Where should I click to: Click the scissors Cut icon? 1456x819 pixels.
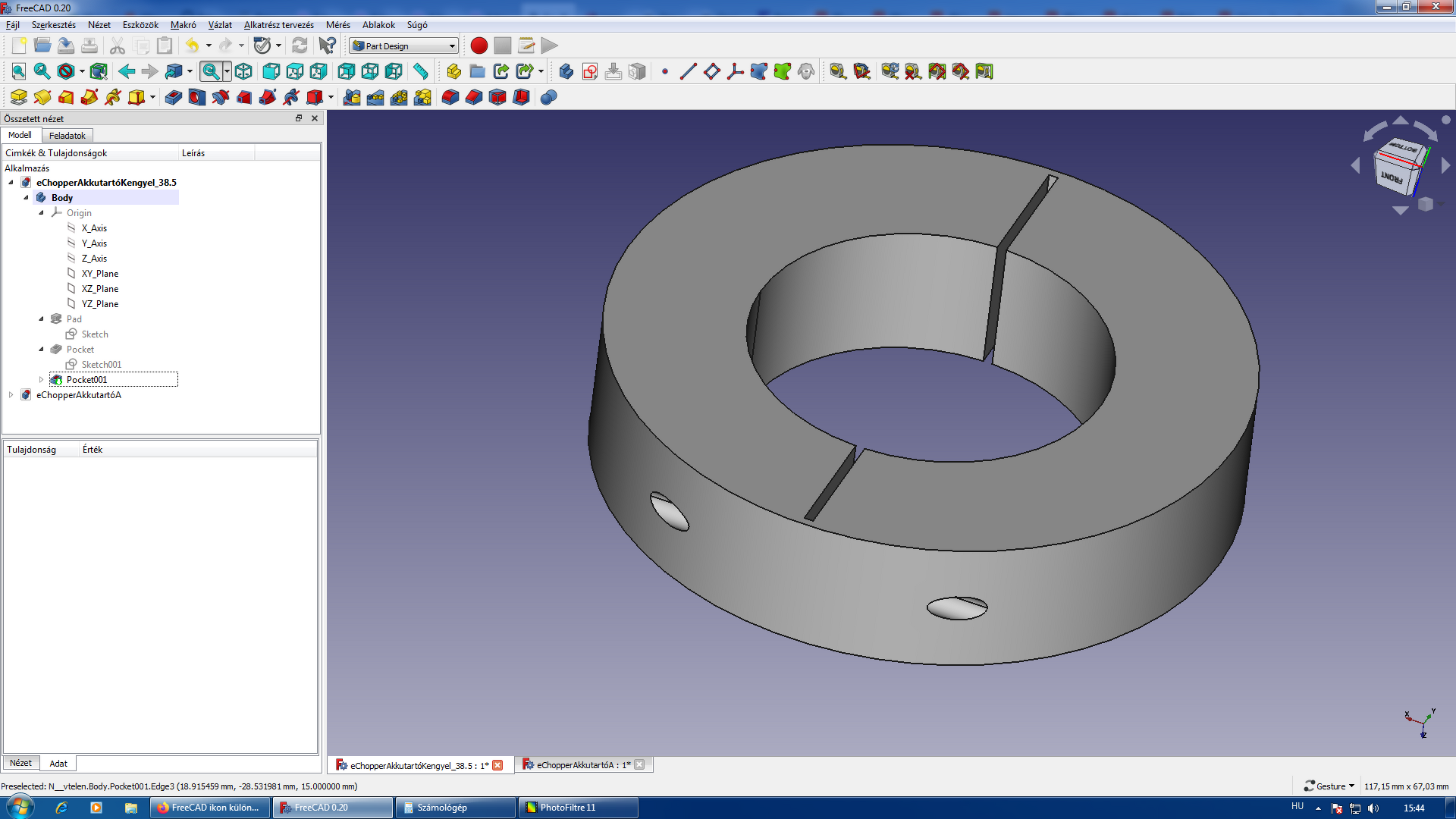(117, 45)
